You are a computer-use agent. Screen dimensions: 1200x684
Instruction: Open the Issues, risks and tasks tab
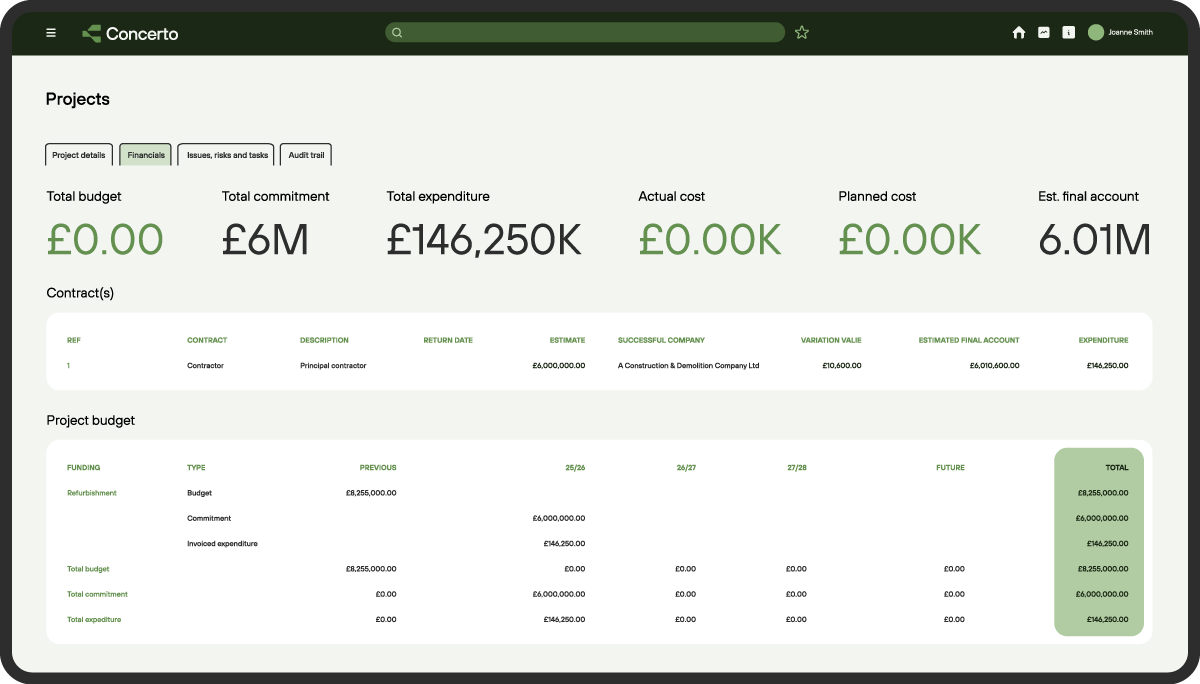[x=226, y=155]
